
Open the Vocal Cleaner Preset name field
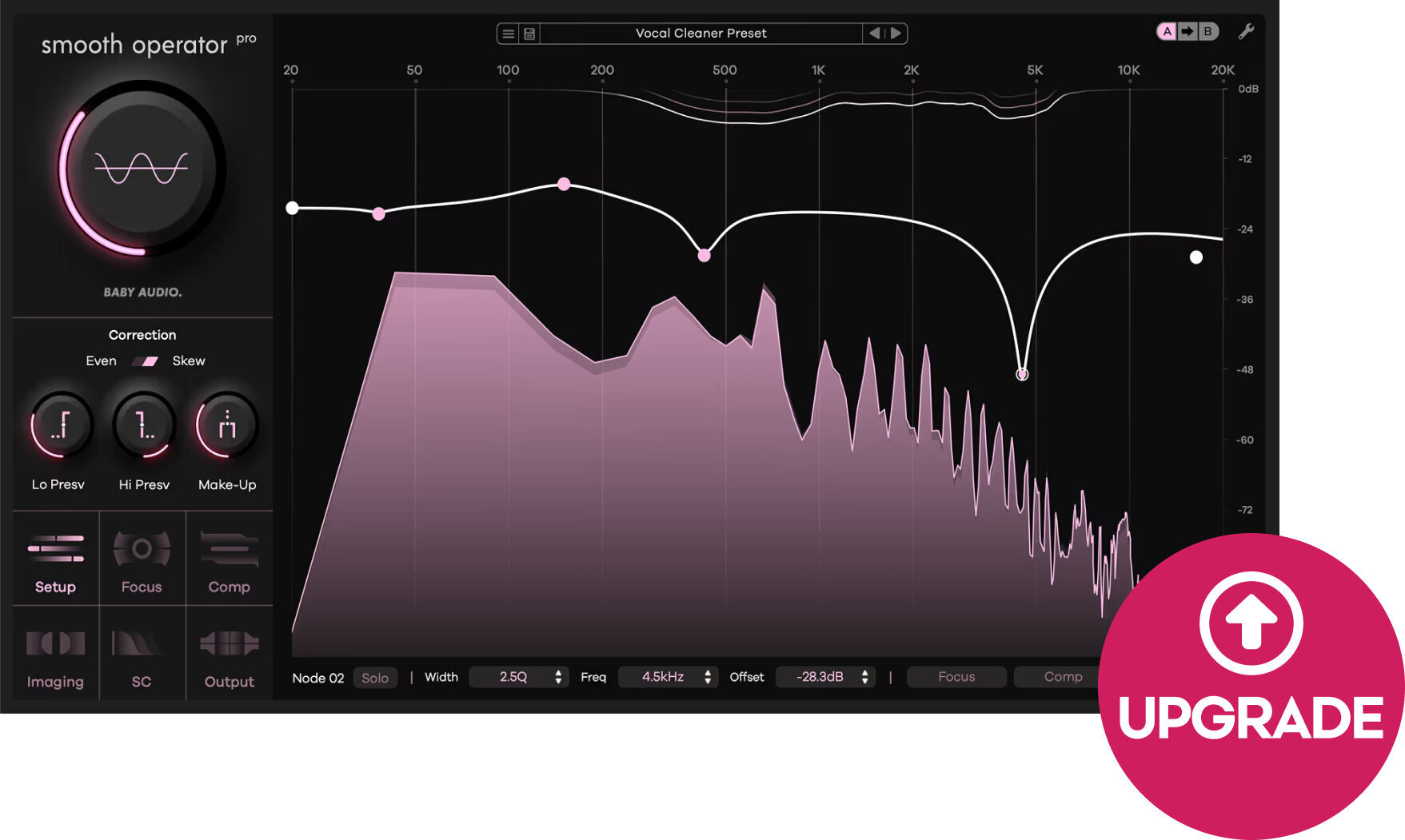[701, 34]
